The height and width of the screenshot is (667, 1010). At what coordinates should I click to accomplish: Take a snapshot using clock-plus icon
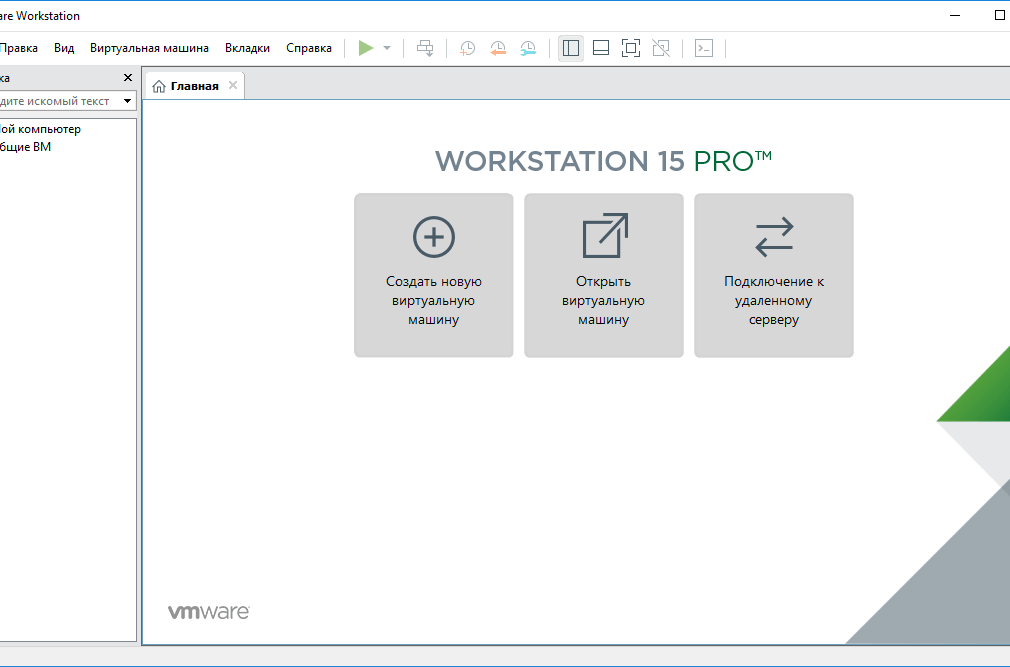(468, 48)
